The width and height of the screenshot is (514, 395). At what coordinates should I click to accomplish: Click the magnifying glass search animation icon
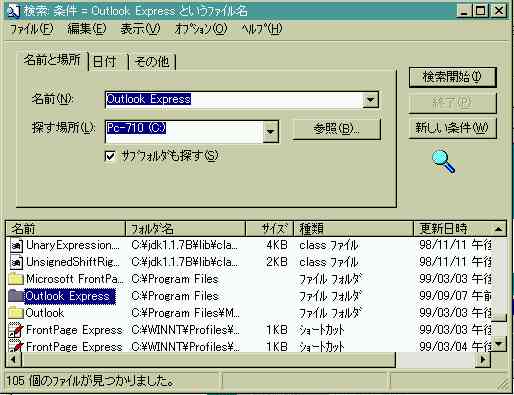pyautogui.click(x=443, y=162)
